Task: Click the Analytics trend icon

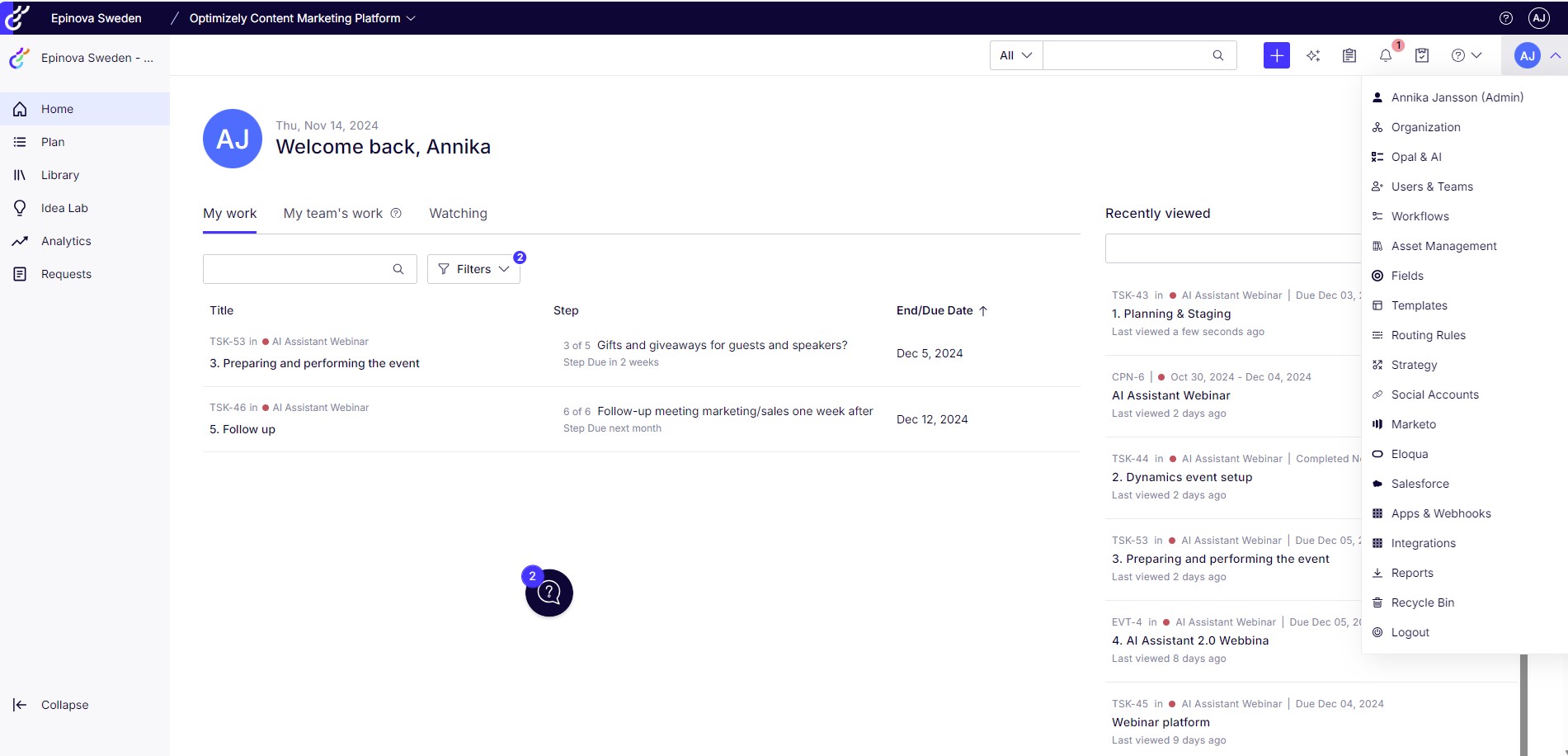Action: click(20, 241)
